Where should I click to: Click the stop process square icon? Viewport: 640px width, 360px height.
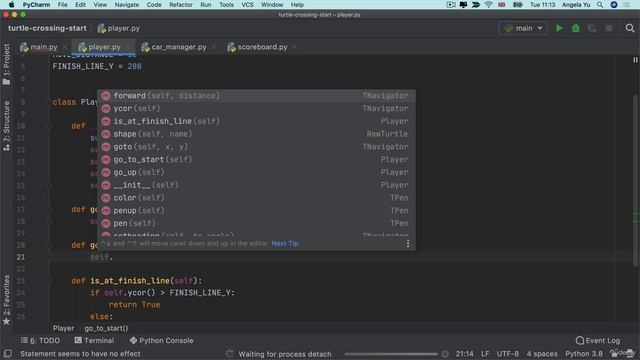609,28
